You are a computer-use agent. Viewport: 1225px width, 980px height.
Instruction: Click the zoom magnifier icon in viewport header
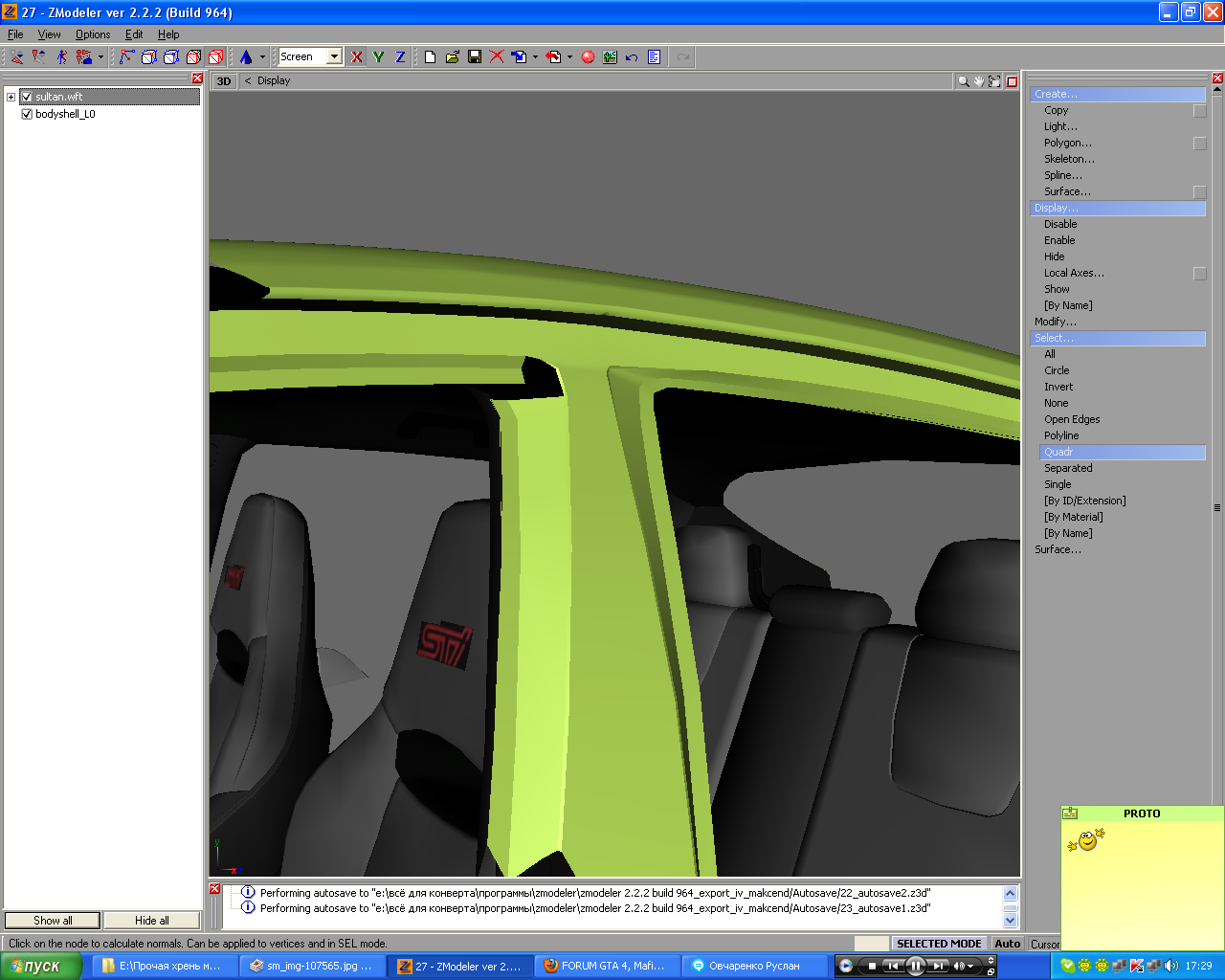(x=963, y=81)
